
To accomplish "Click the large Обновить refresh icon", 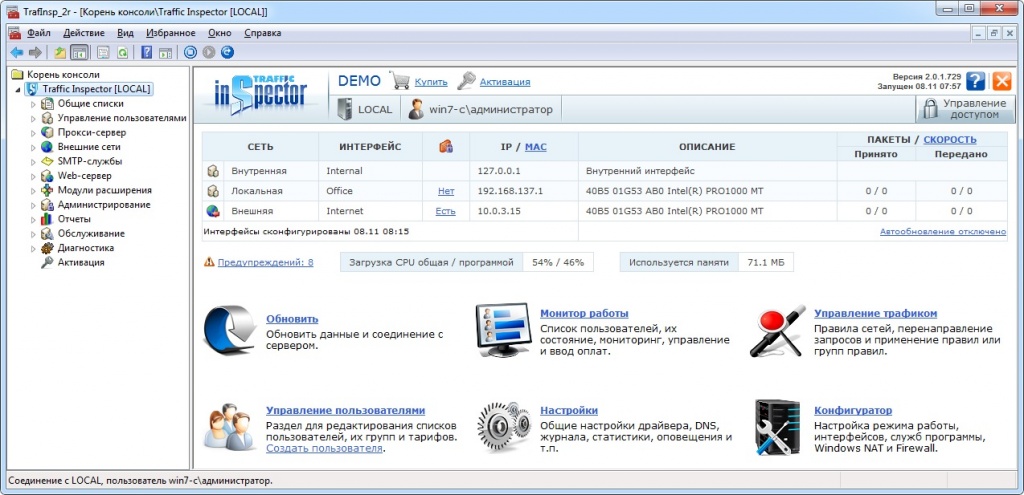I will [x=229, y=330].
